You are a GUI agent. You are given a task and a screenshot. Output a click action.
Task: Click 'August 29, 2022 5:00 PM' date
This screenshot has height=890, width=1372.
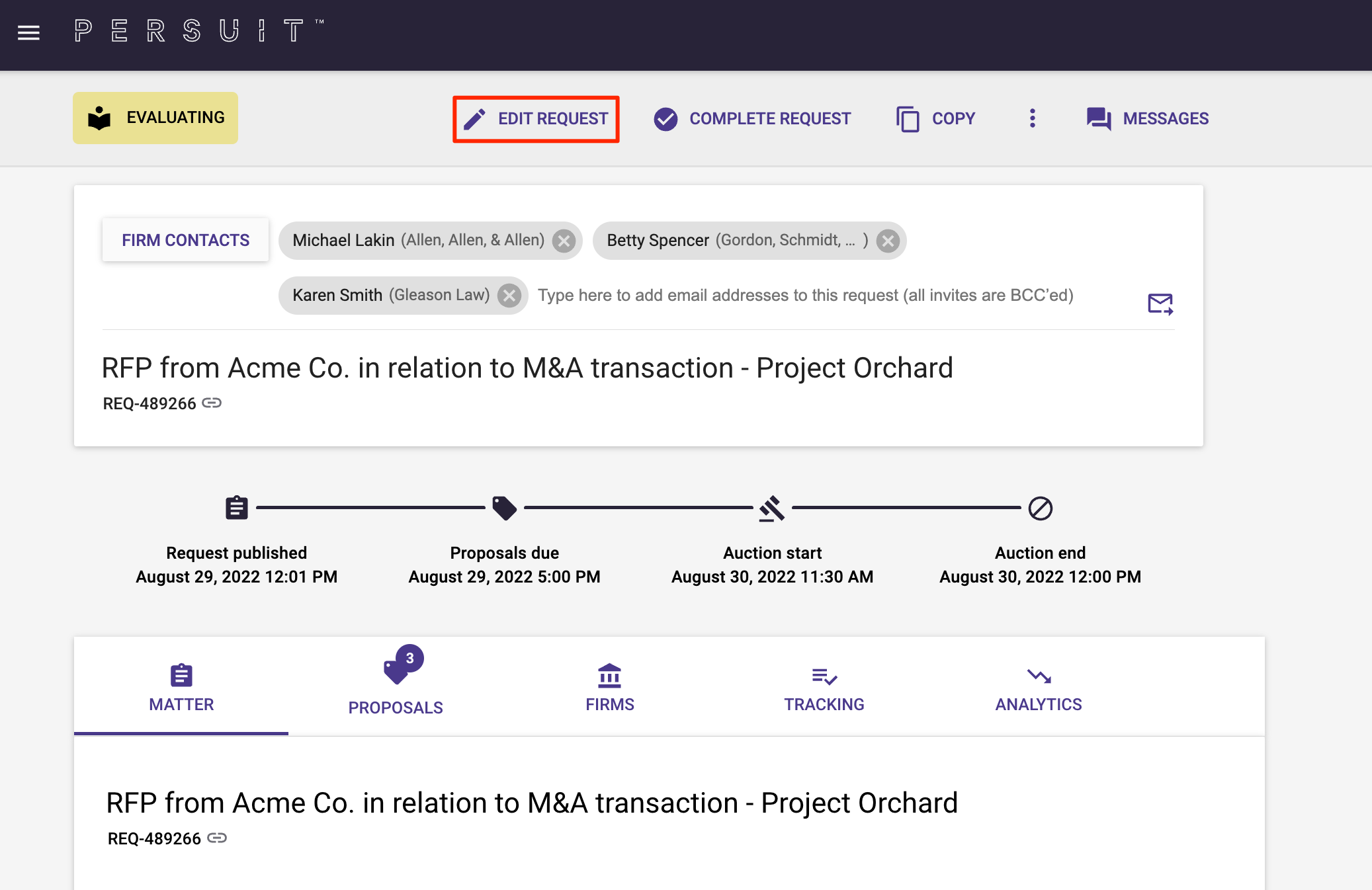[504, 577]
